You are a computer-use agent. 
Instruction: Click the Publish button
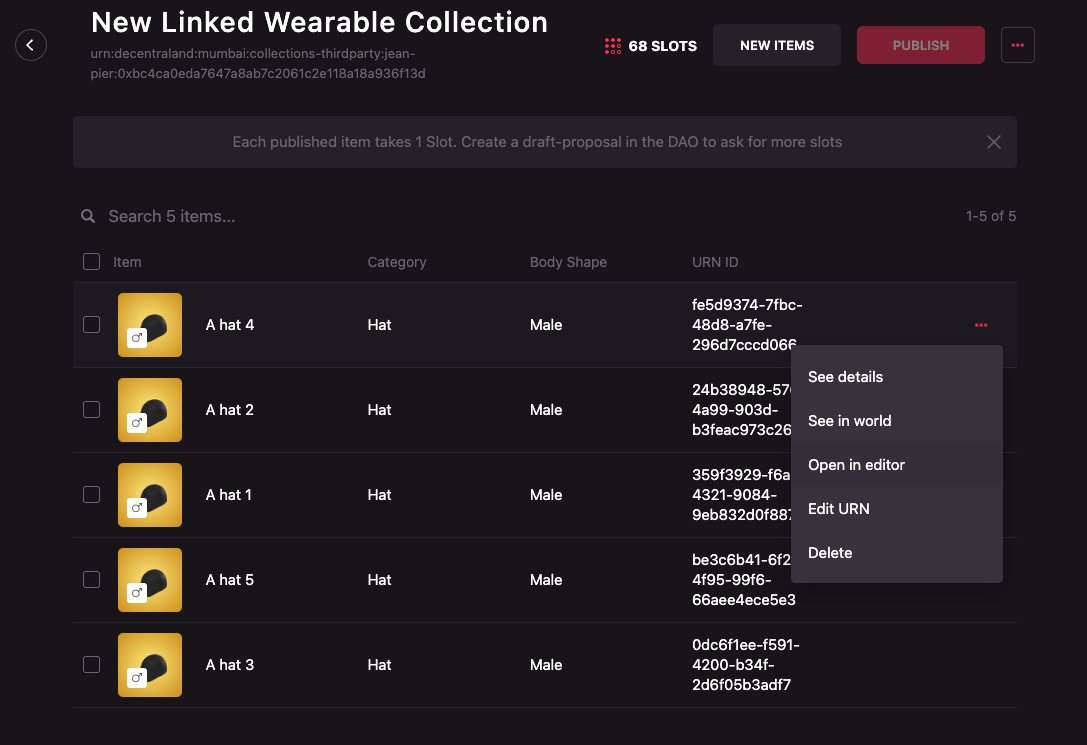pos(920,45)
